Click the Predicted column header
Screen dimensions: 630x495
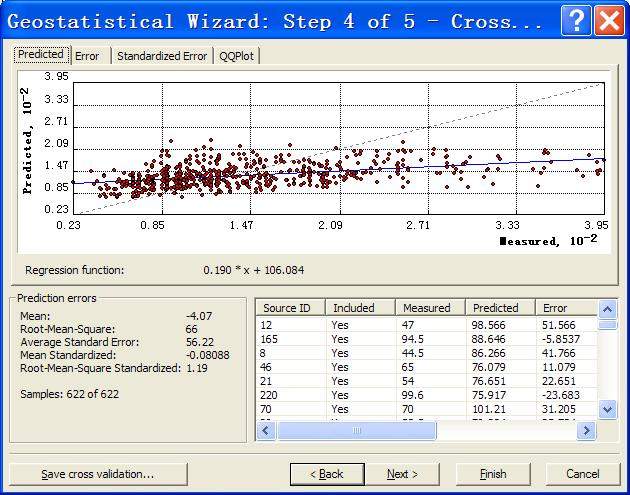[500, 308]
